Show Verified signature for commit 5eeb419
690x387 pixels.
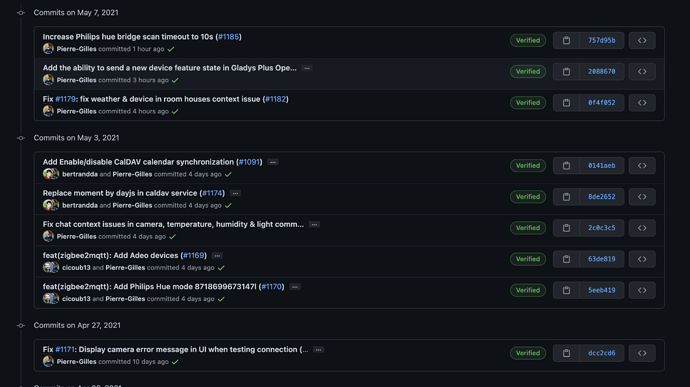coord(528,291)
